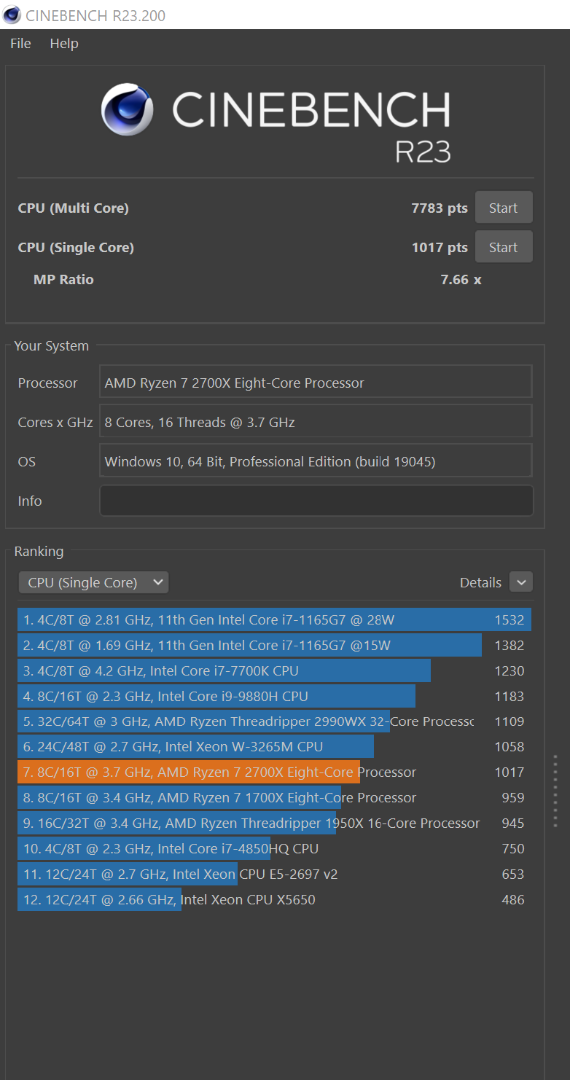Click the OS field showing Windows 10

[x=316, y=461]
